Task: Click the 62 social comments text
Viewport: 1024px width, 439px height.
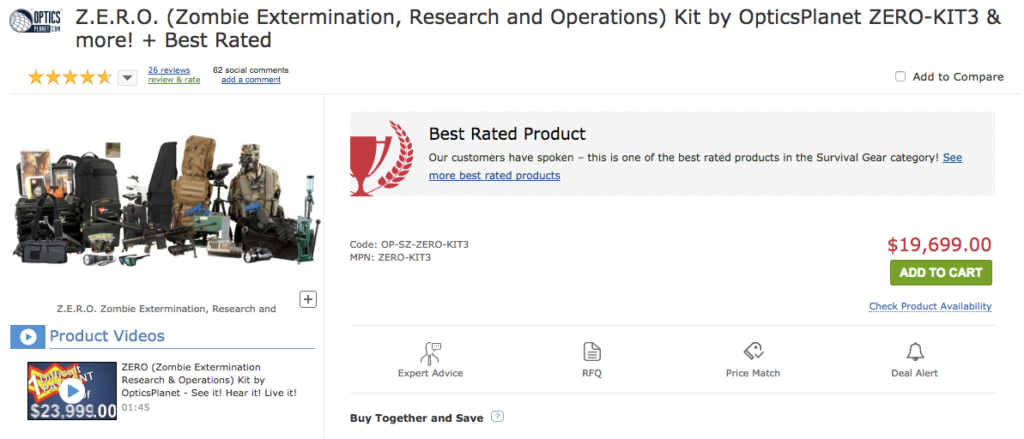Action: (x=251, y=70)
